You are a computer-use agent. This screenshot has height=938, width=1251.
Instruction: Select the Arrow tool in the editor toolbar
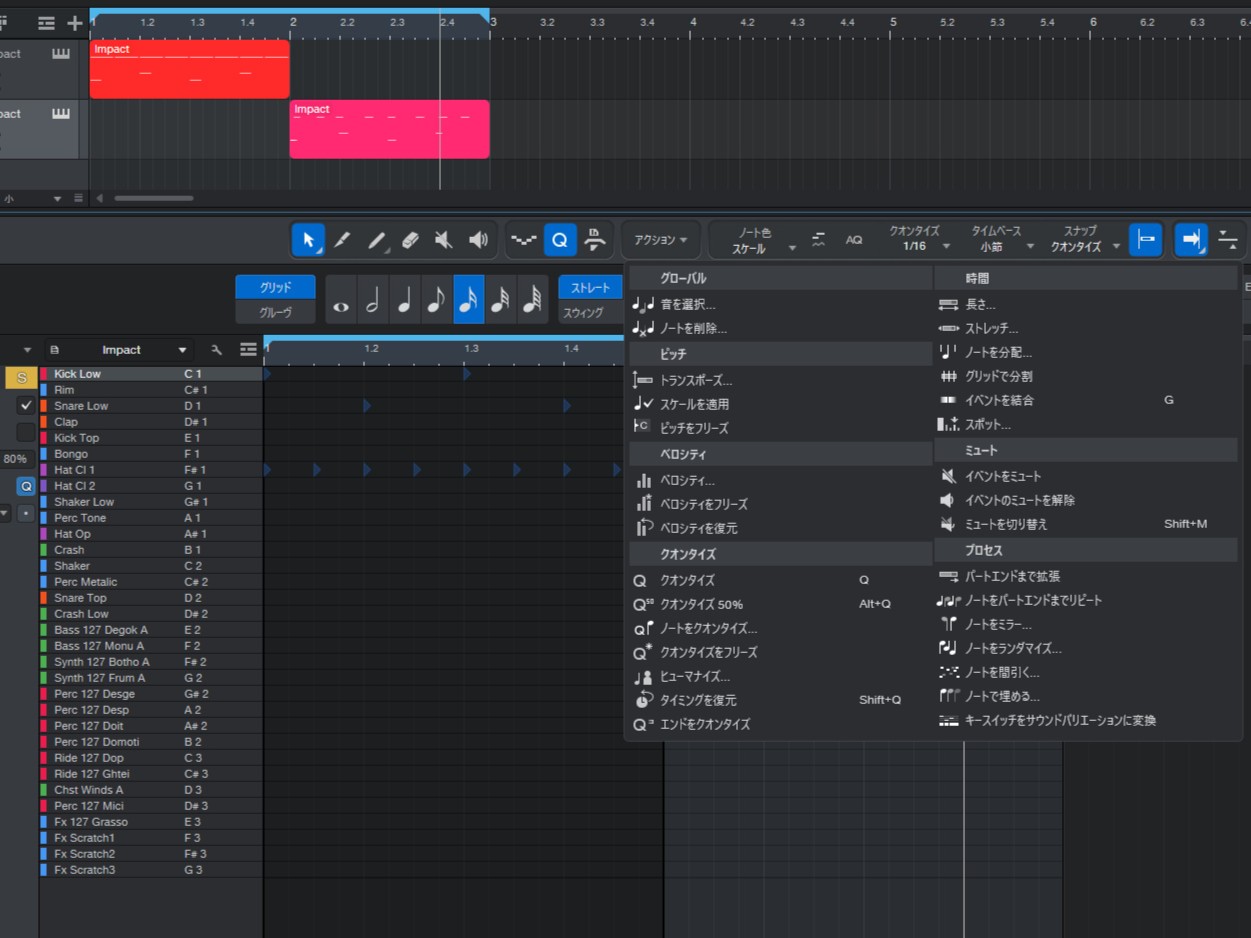click(308, 240)
